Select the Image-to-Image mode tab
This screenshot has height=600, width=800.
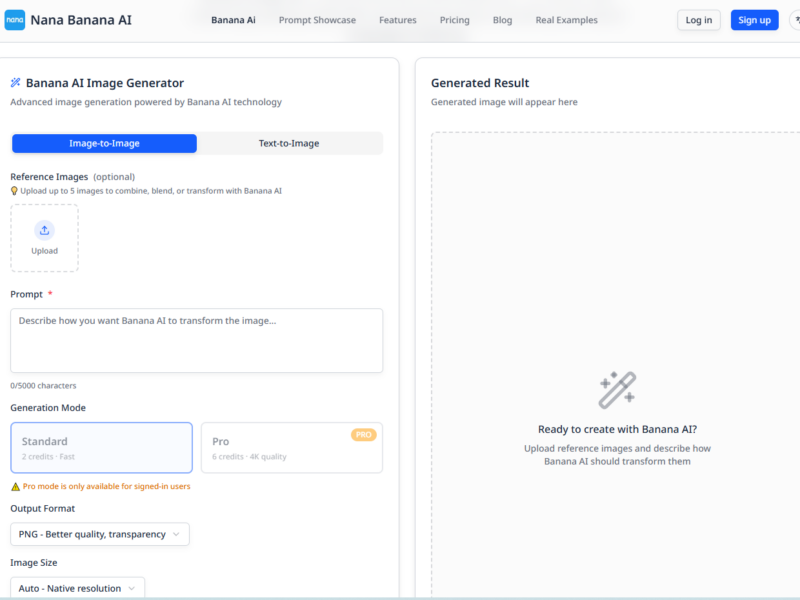pos(104,143)
